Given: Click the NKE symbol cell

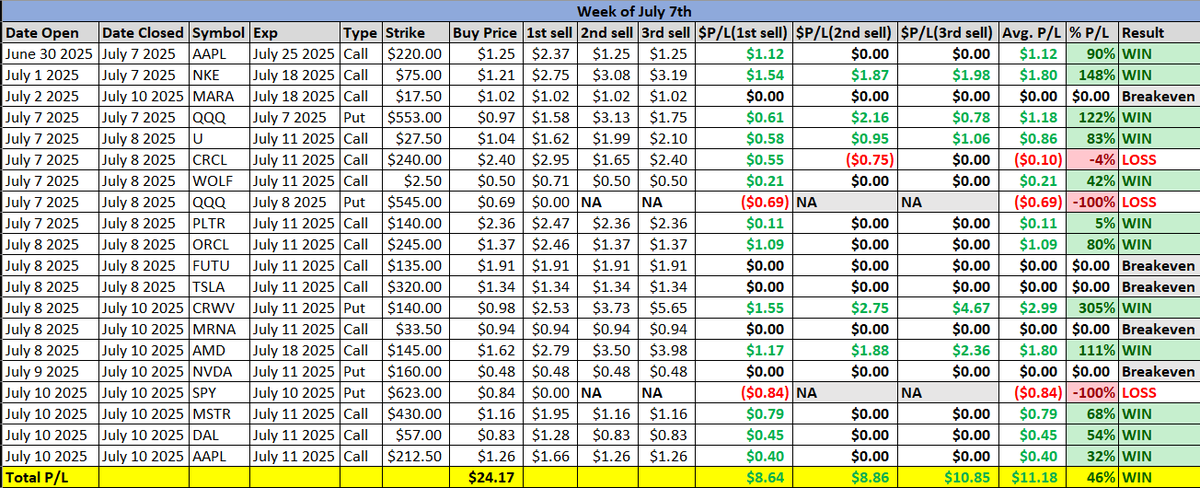Looking at the screenshot, I should [219, 75].
